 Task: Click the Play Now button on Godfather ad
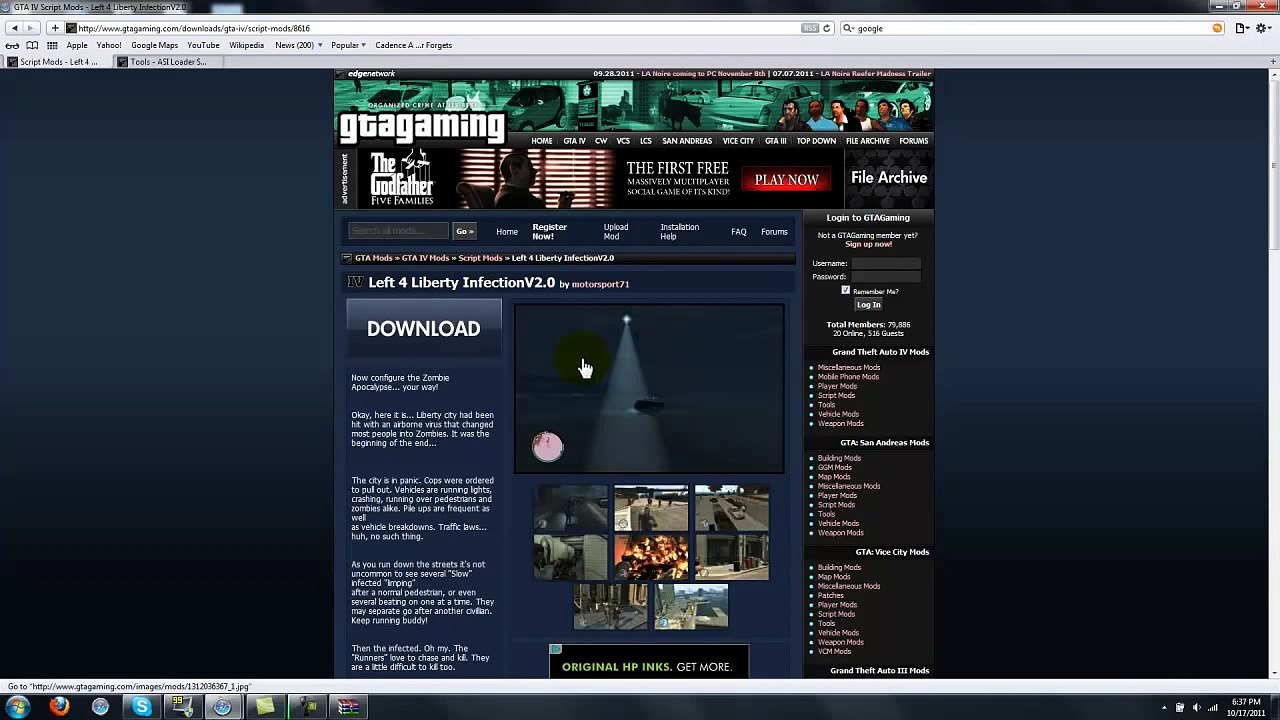786,180
